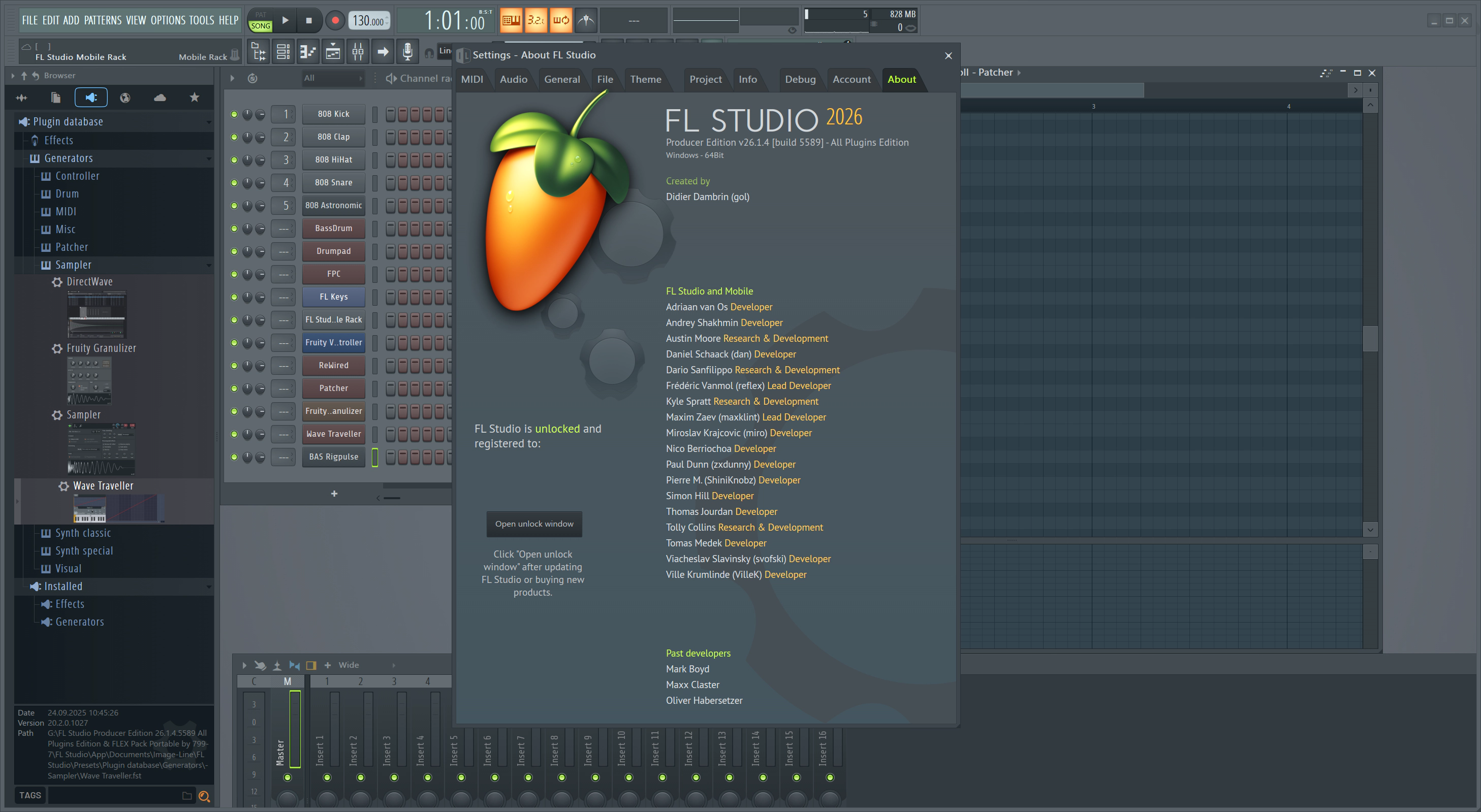Screen dimensions: 1481x812
Task: Switch to the MIDI settings tab
Action: point(472,79)
